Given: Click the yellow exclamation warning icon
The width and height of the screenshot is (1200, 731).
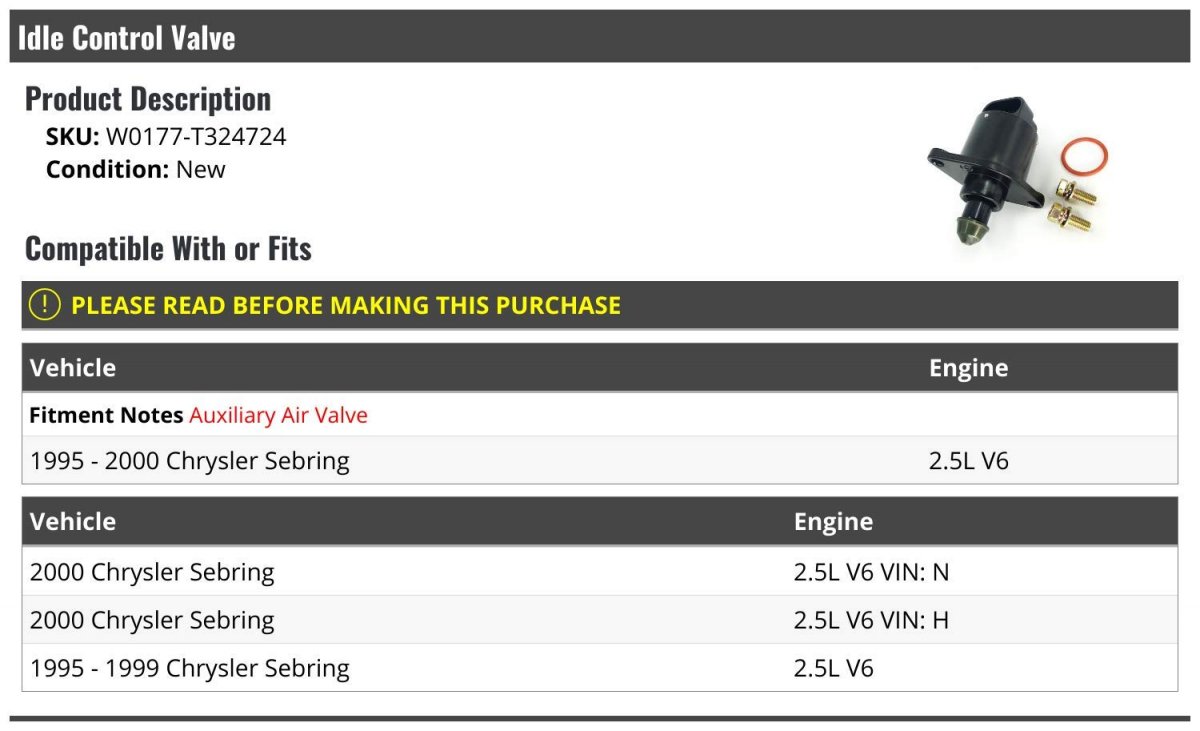Looking at the screenshot, I should [x=43, y=305].
